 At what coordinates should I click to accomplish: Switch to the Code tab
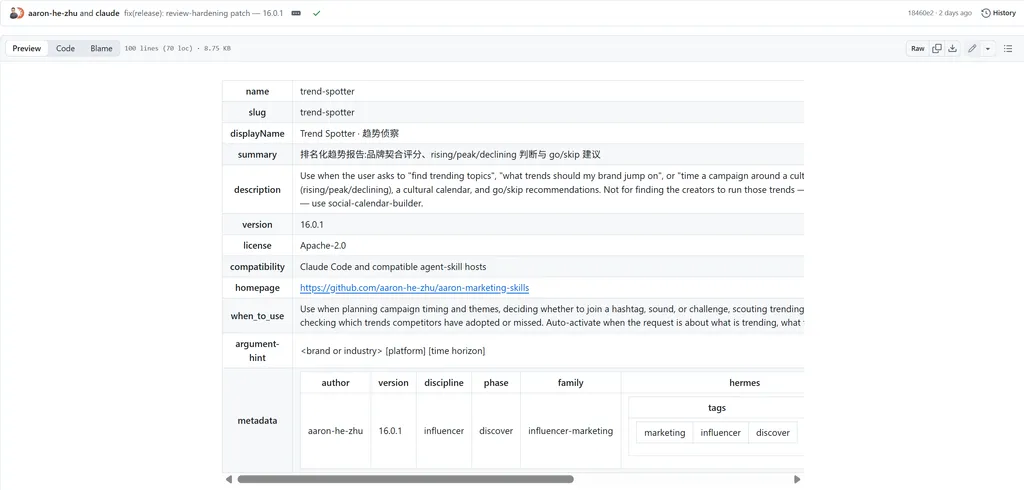tap(65, 48)
